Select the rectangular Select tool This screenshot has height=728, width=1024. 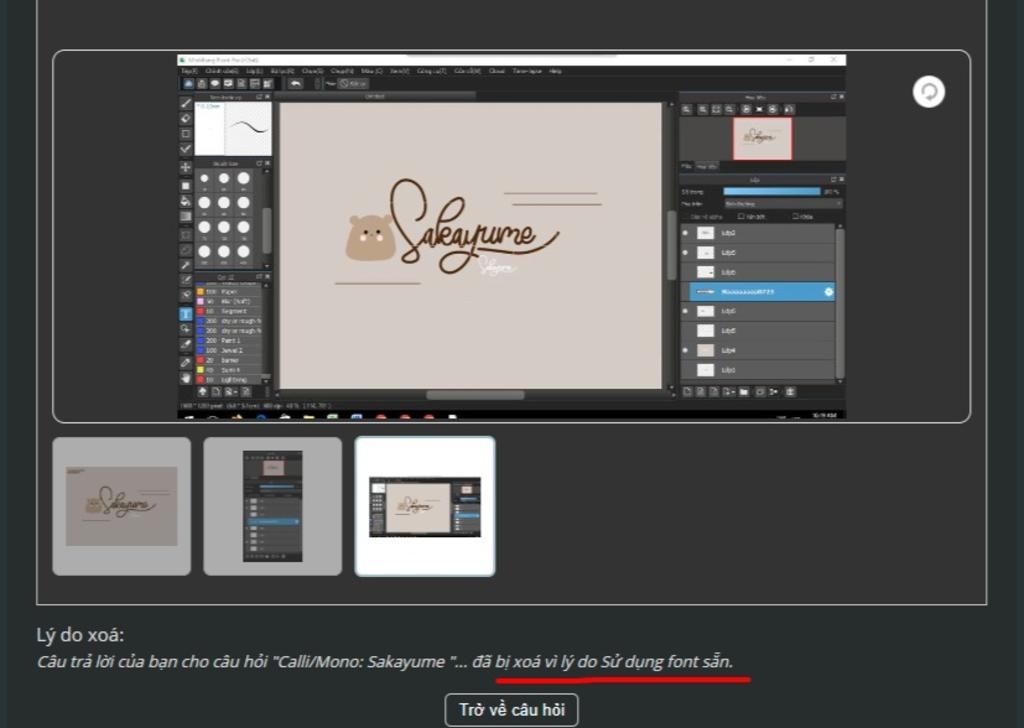tap(186, 234)
